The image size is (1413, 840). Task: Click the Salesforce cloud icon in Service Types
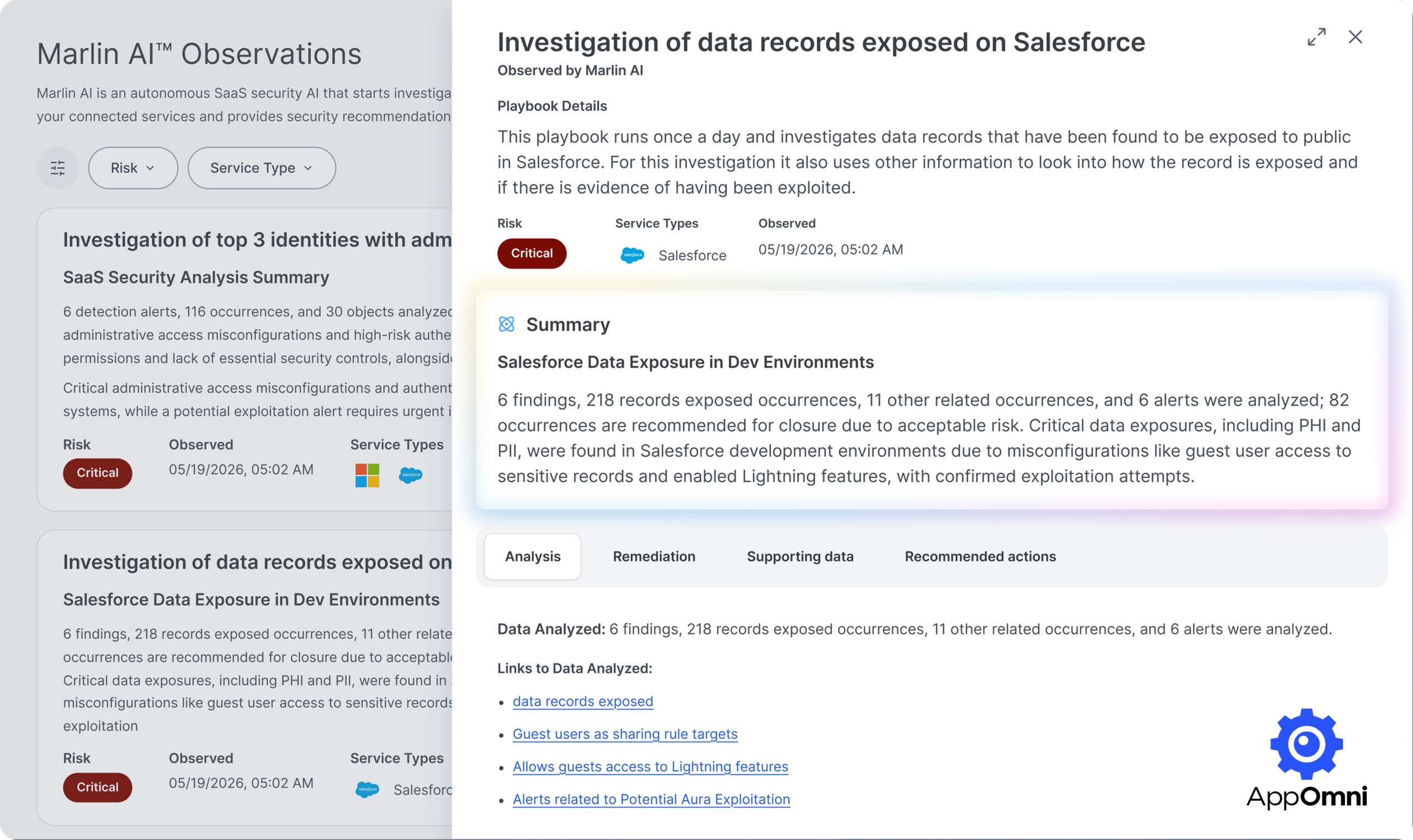pyautogui.click(x=633, y=256)
